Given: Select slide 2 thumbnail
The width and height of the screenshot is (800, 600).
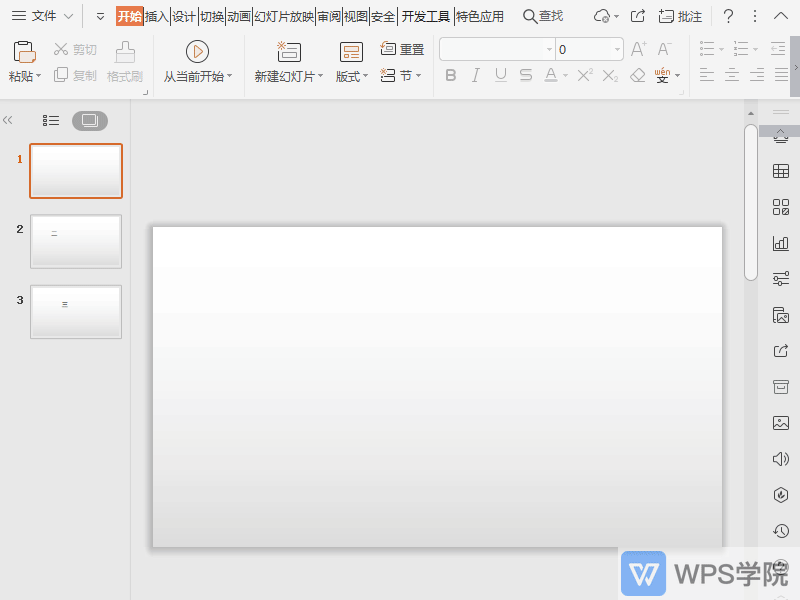Looking at the screenshot, I should click(76, 241).
